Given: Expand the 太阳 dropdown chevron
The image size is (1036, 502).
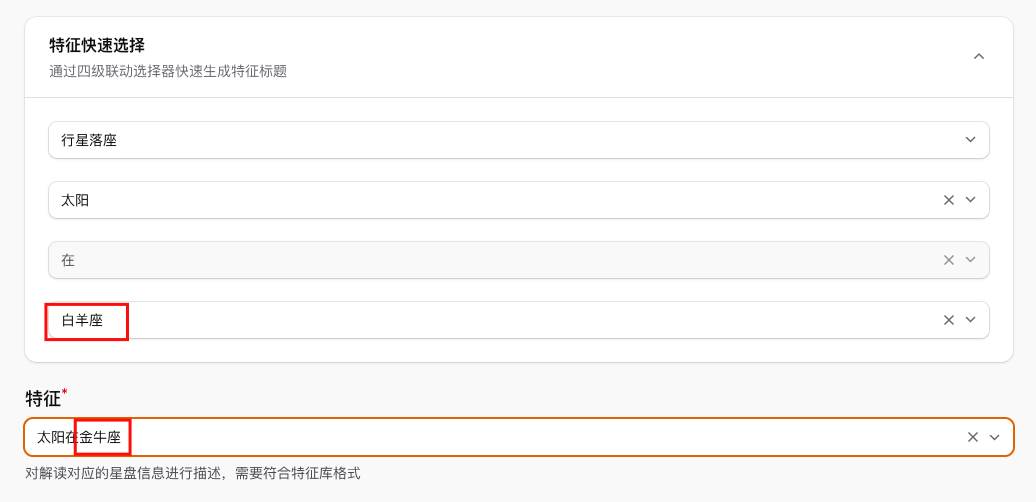Looking at the screenshot, I should [970, 200].
